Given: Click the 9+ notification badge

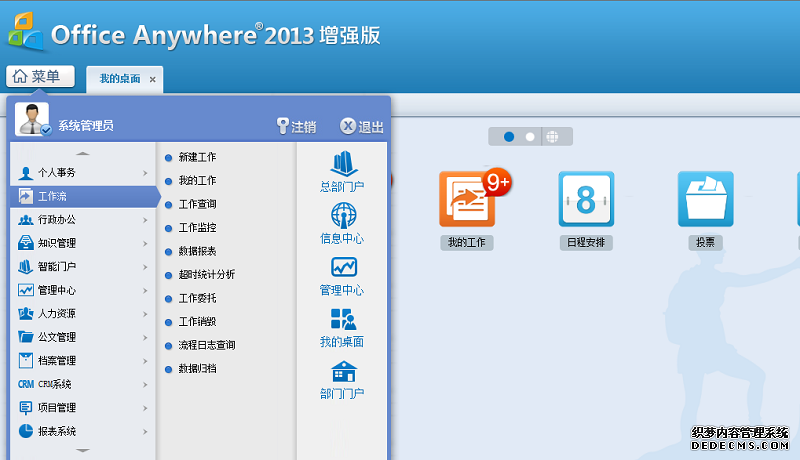Looking at the screenshot, I should click(x=497, y=182).
